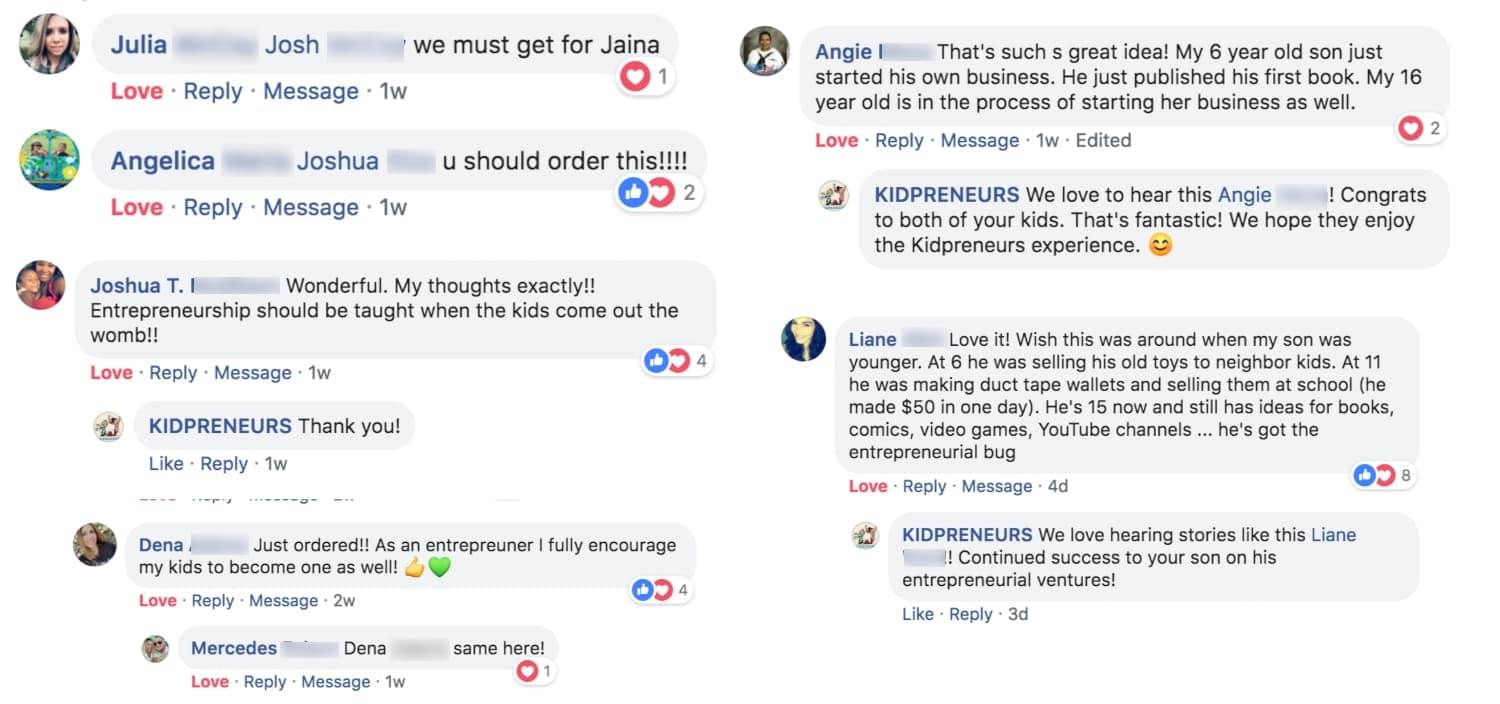Open Liane's profile avatar

tap(803, 339)
